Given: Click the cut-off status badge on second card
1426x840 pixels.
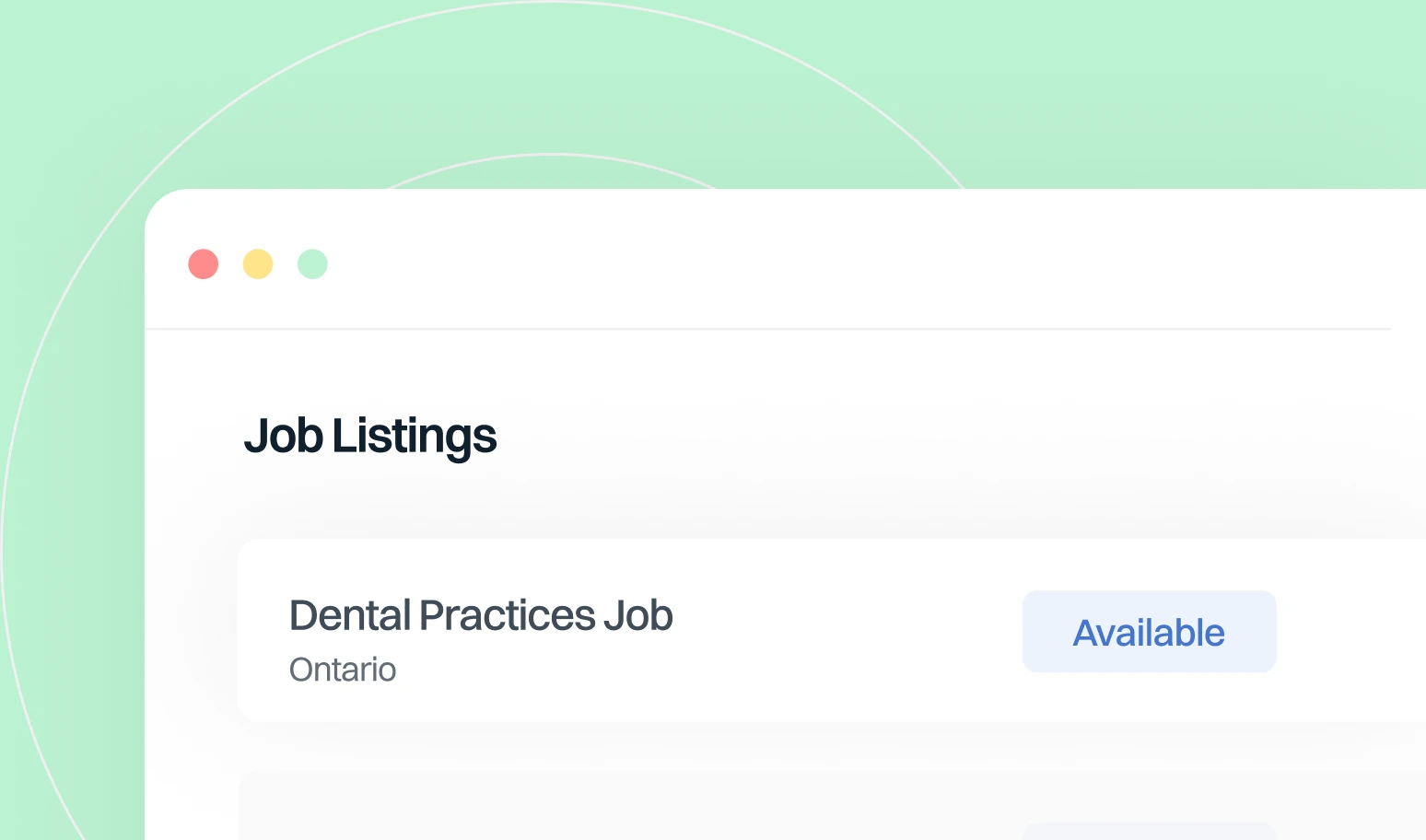Looking at the screenshot, I should point(1149,832).
